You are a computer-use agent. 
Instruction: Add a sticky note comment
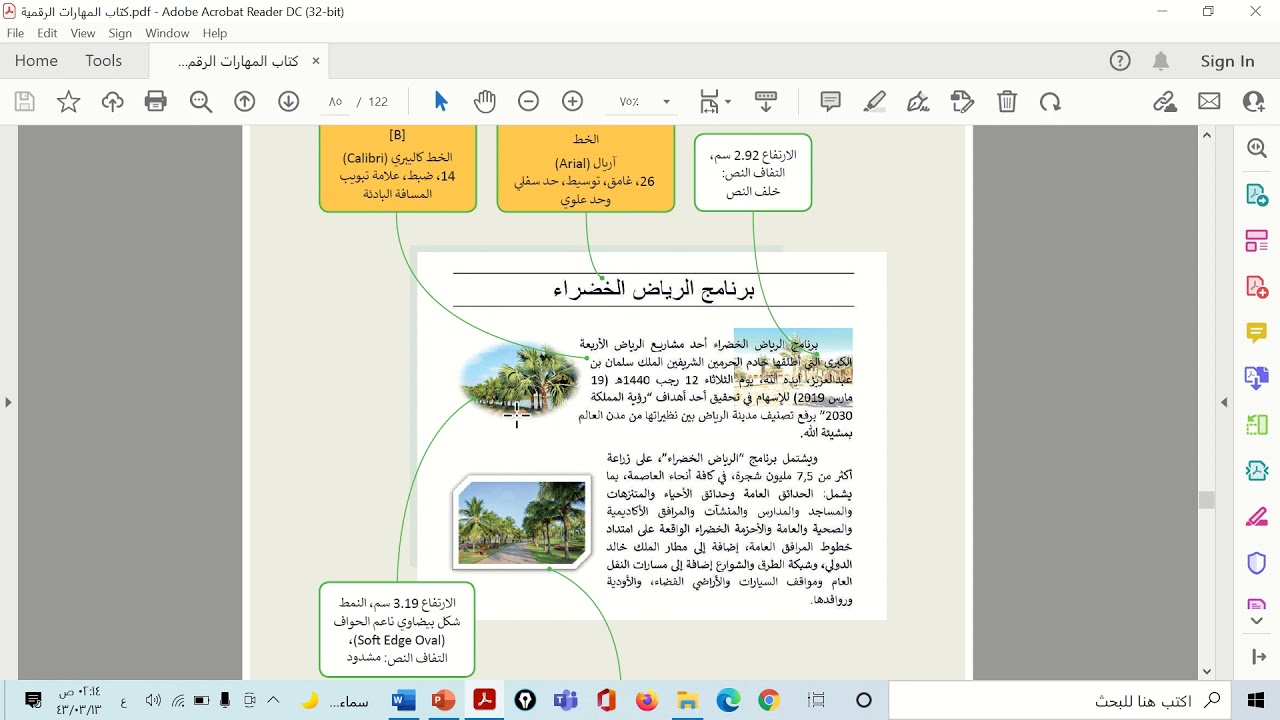(x=830, y=101)
